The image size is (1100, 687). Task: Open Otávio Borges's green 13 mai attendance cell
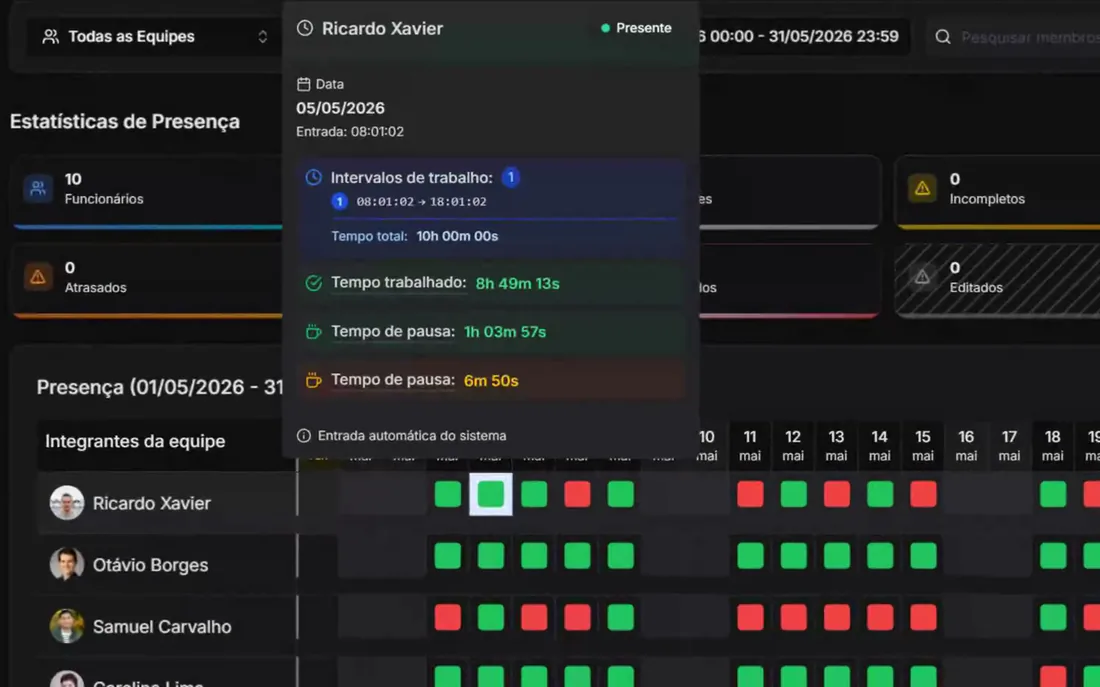pyautogui.click(x=836, y=556)
